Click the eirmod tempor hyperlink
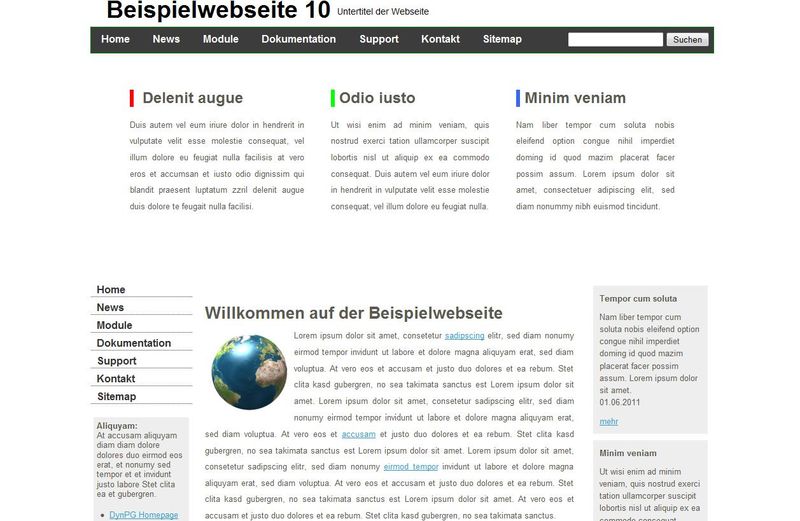Viewport: 800px width, 521px height. point(411,467)
